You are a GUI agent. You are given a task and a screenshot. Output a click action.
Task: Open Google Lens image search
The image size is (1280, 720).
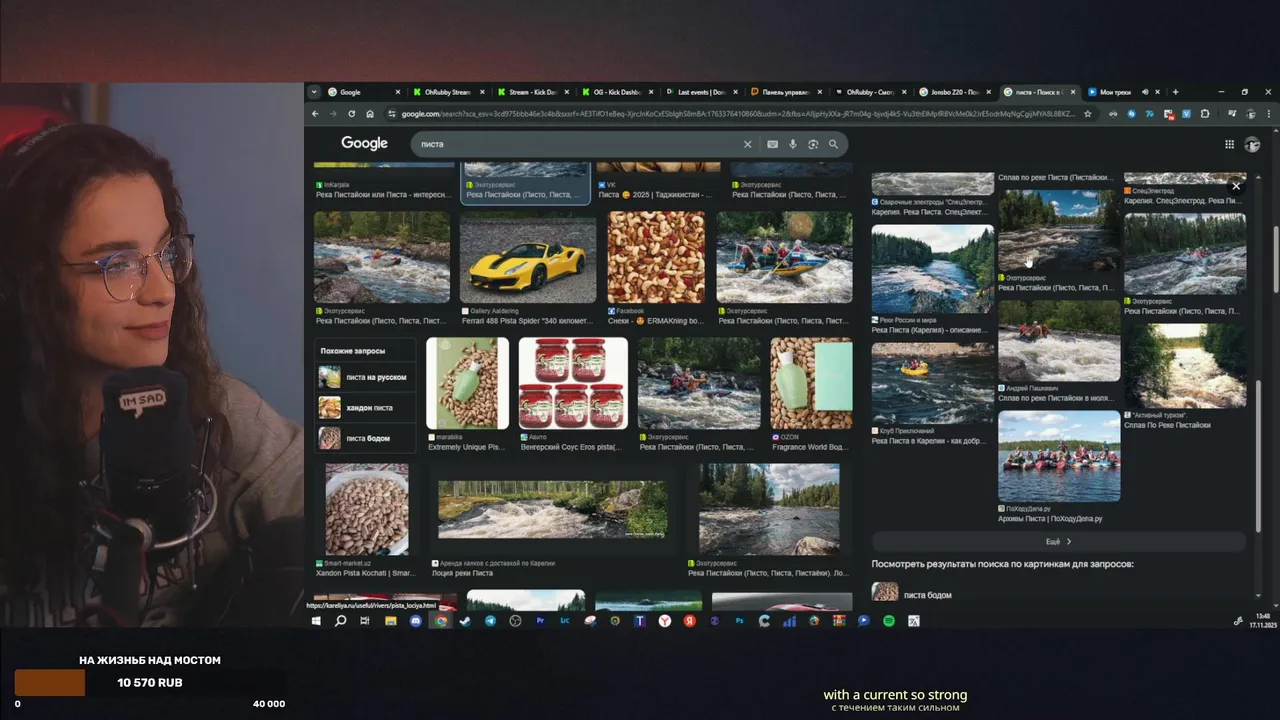pos(813,144)
